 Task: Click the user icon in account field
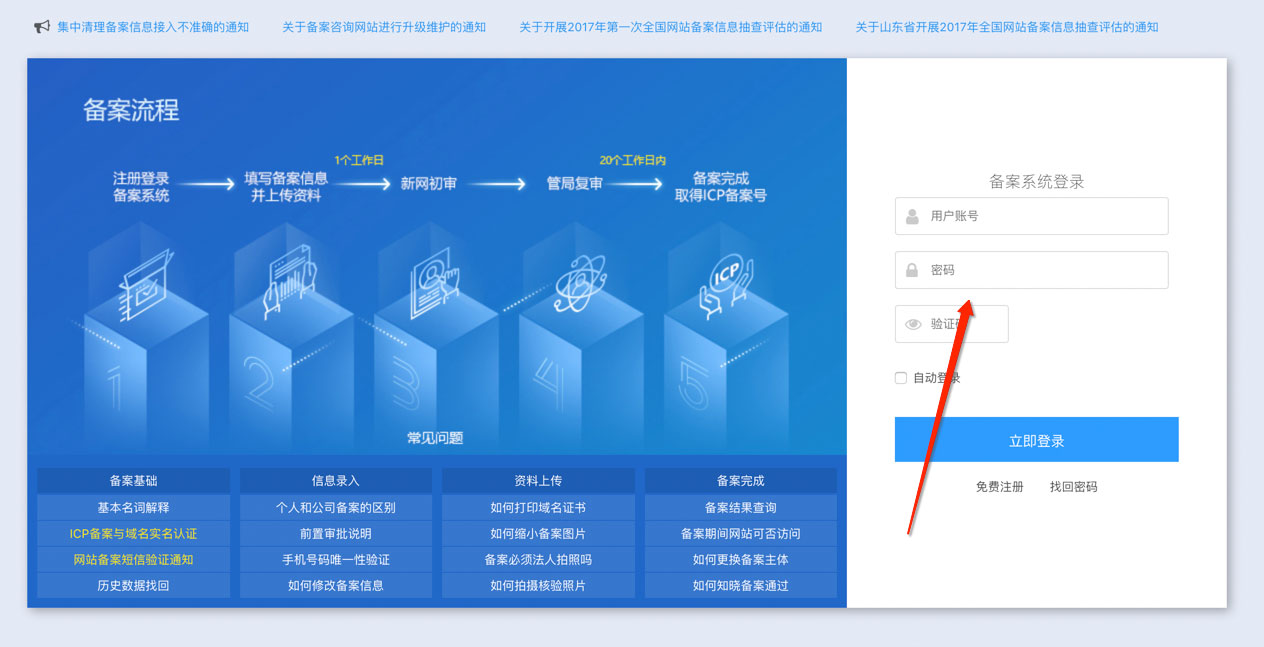[x=912, y=216]
